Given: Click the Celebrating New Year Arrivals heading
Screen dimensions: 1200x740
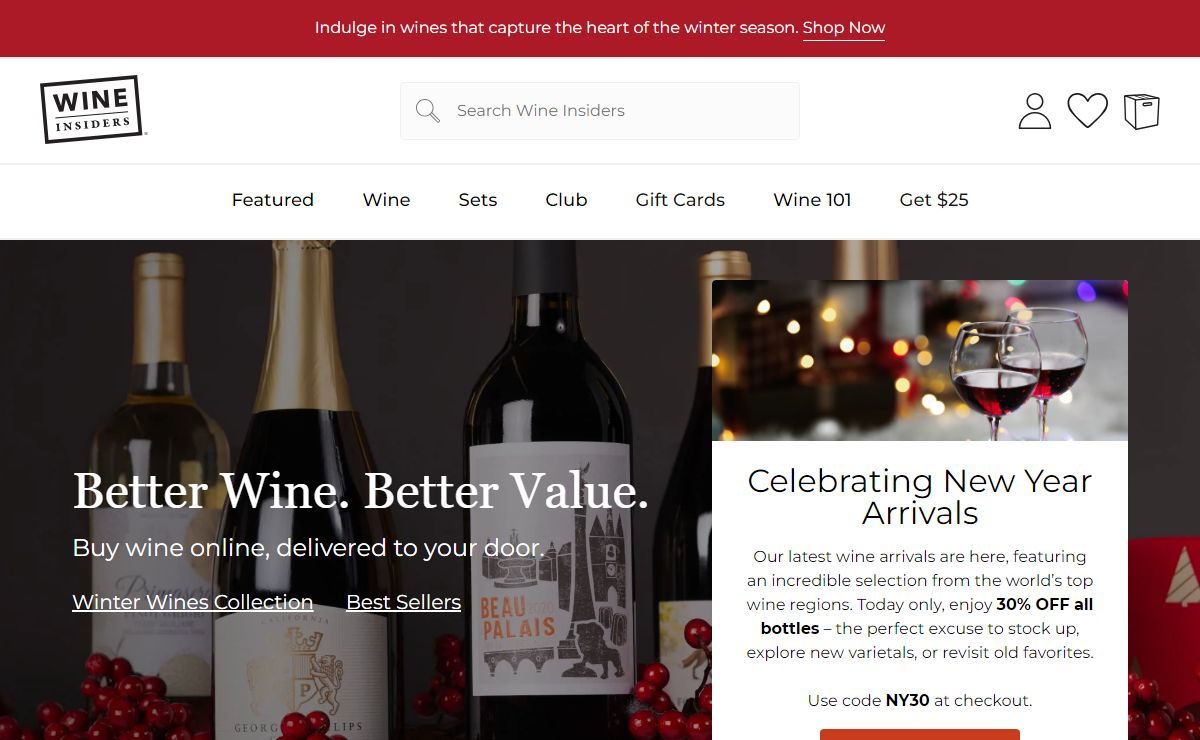Looking at the screenshot, I should [x=920, y=497].
